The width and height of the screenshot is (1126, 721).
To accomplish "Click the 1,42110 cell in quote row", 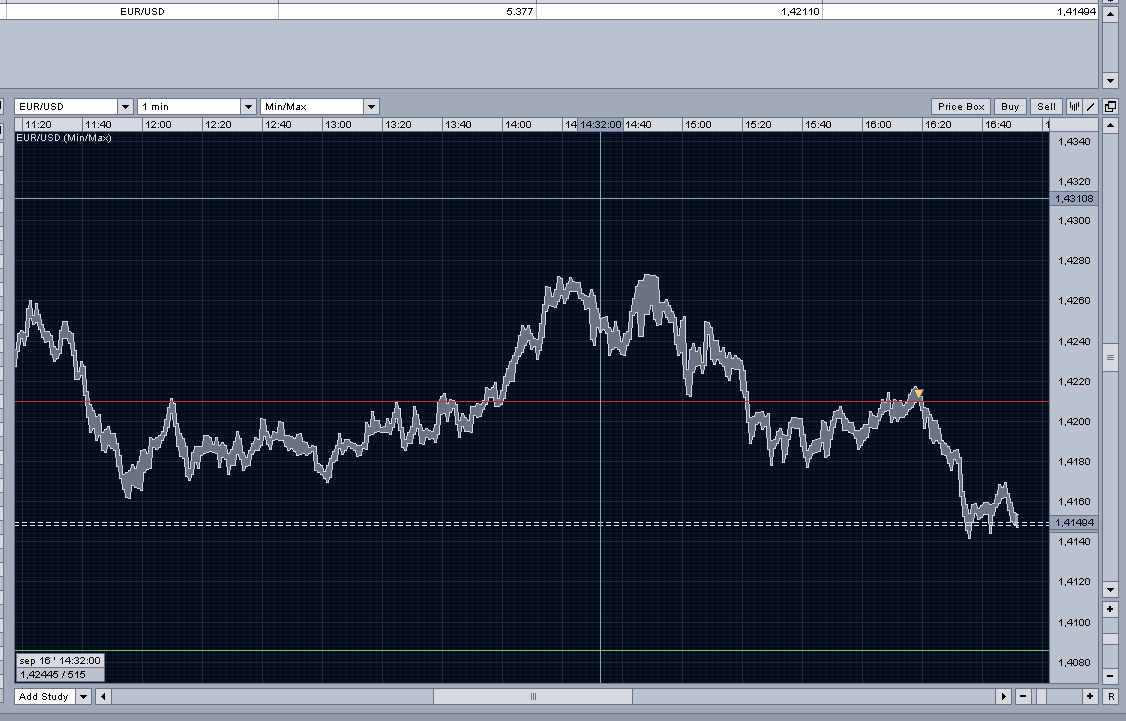I will tap(679, 11).
